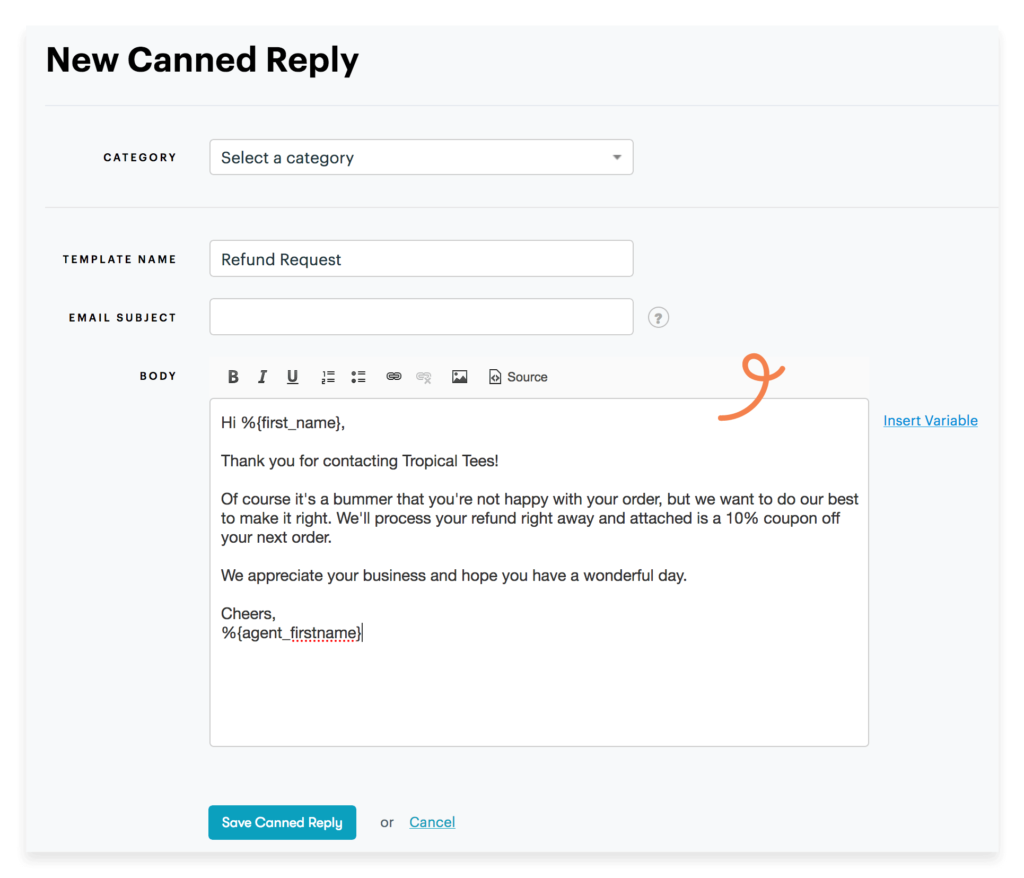Click inside the body text editor

538,690
